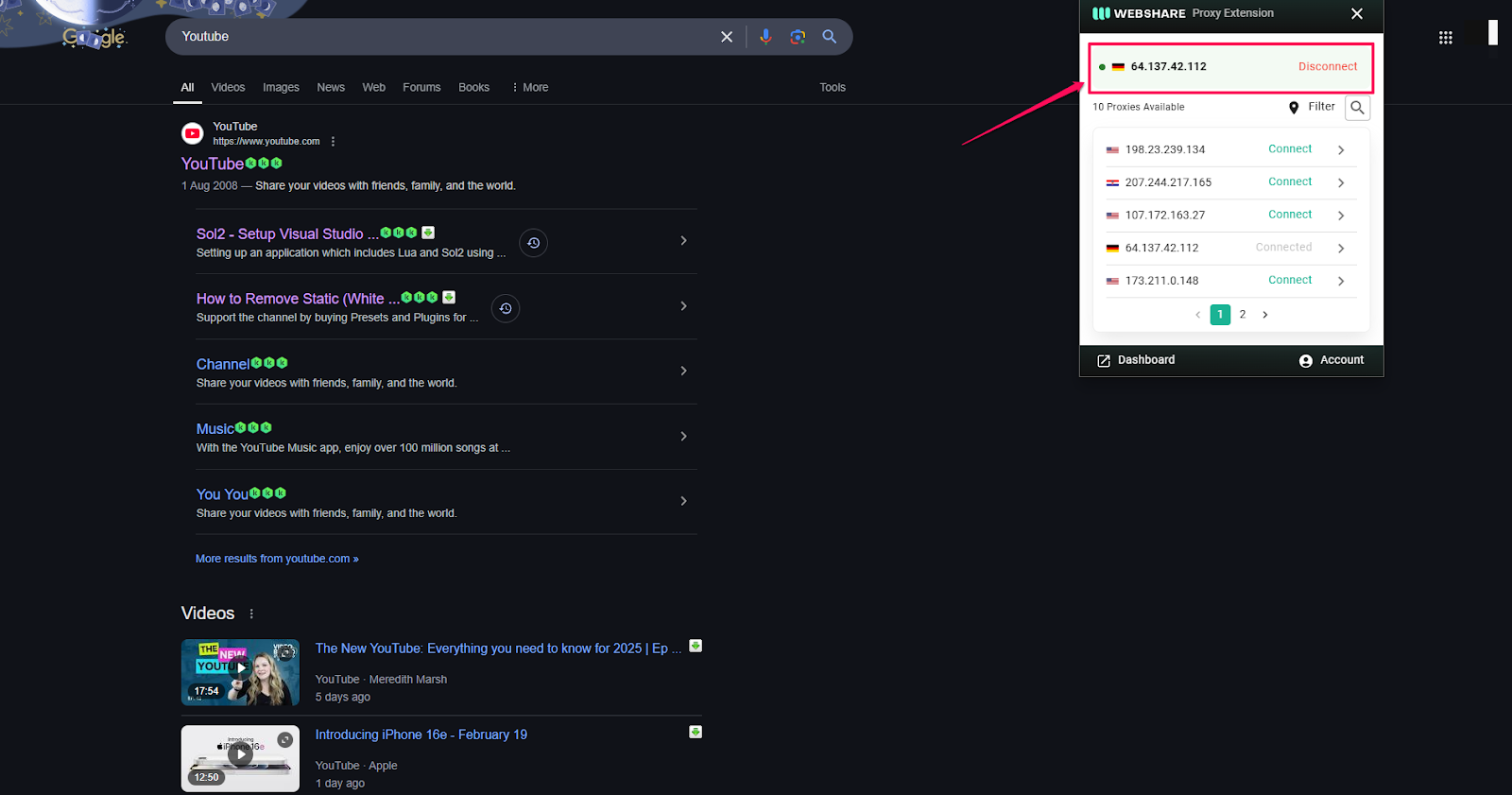Click the Google logo
This screenshot has height=795, width=1512.
[x=94, y=38]
